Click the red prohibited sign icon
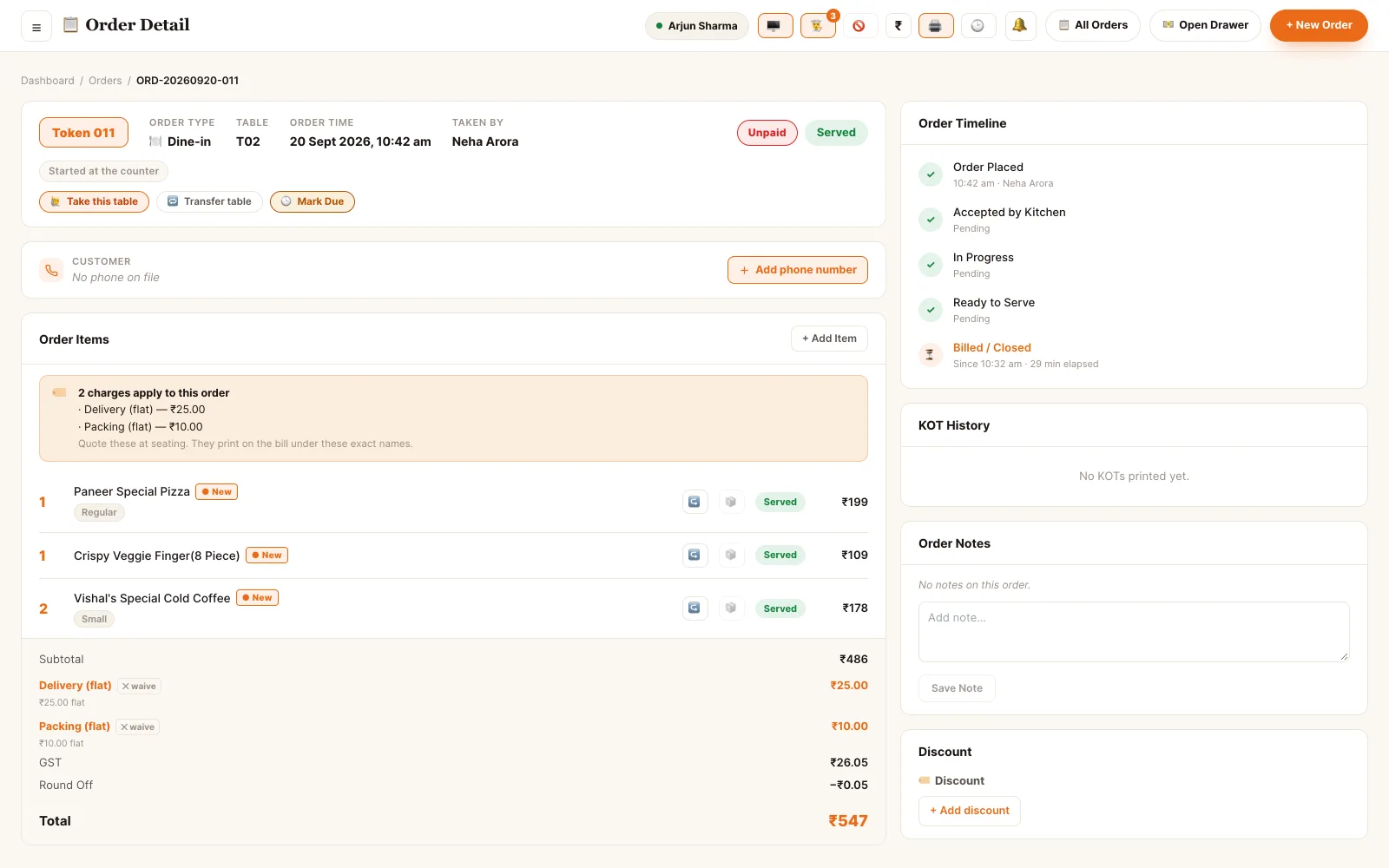Screen dimensions: 1389x868 [x=859, y=26]
